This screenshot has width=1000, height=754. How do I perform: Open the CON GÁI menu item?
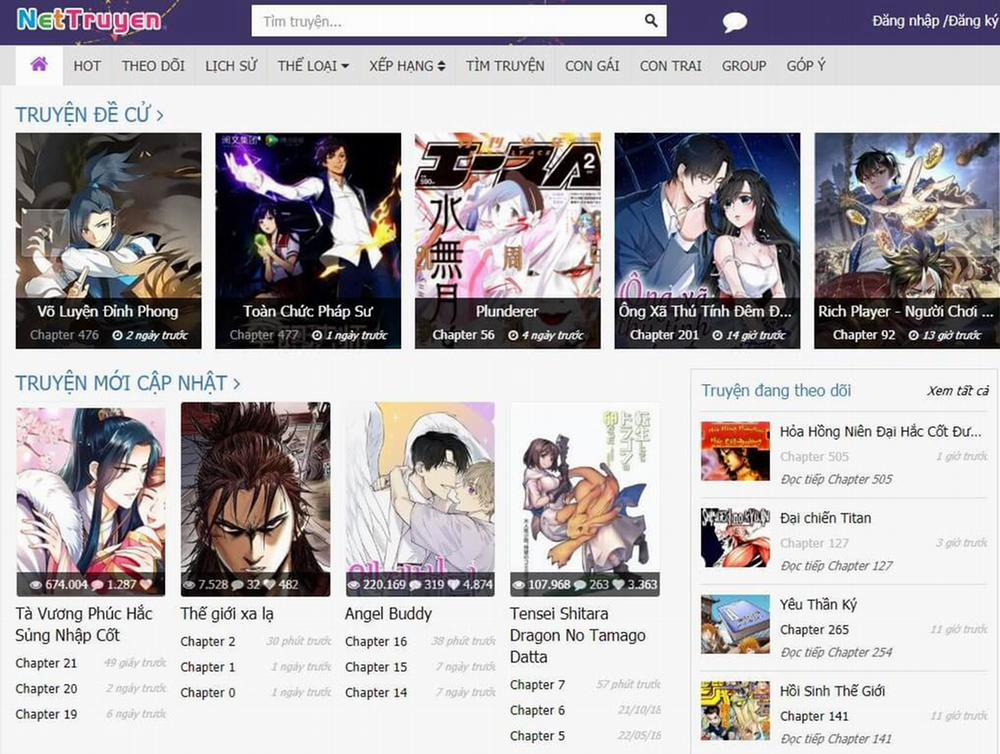(x=592, y=65)
